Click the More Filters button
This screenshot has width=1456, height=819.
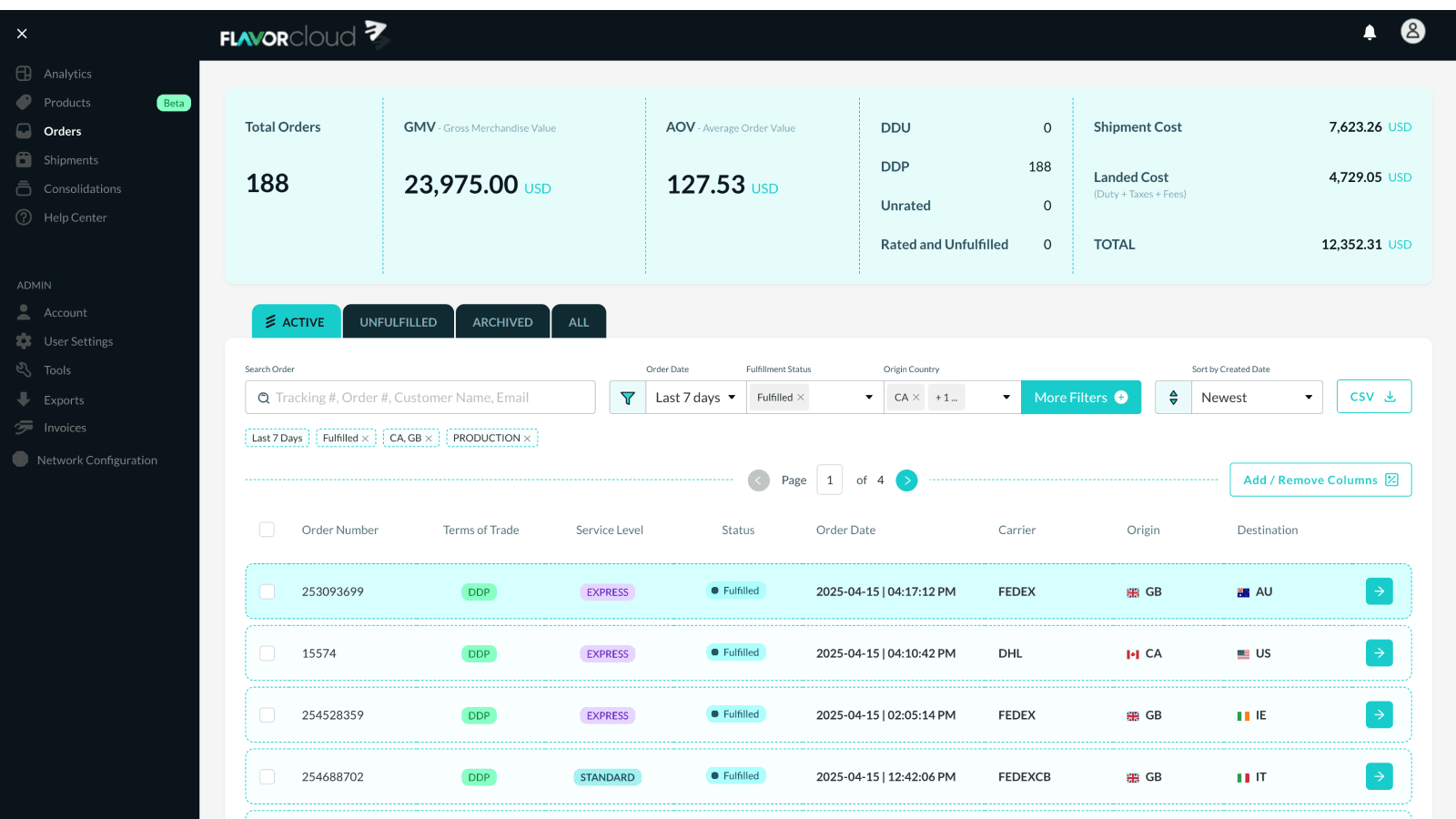[x=1081, y=397]
